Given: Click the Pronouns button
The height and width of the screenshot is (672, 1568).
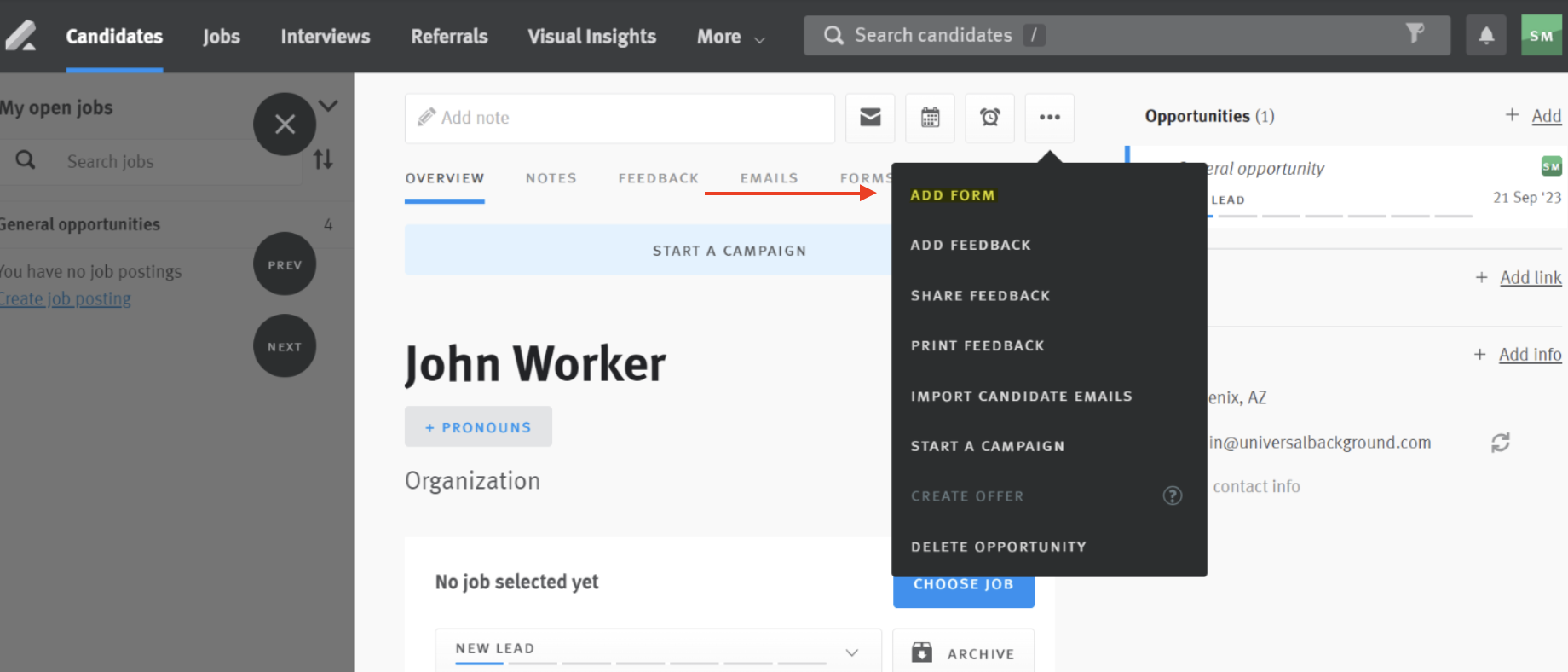Looking at the screenshot, I should point(478,427).
